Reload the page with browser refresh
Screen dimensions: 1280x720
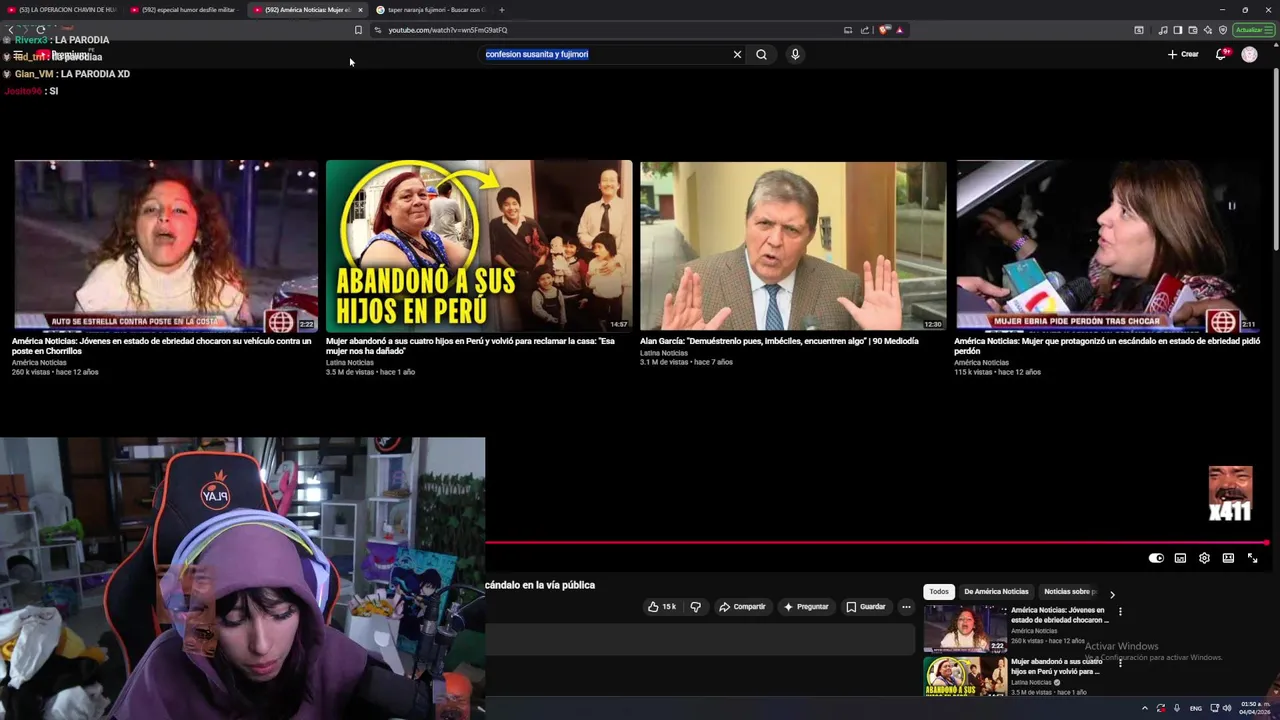pos(41,30)
